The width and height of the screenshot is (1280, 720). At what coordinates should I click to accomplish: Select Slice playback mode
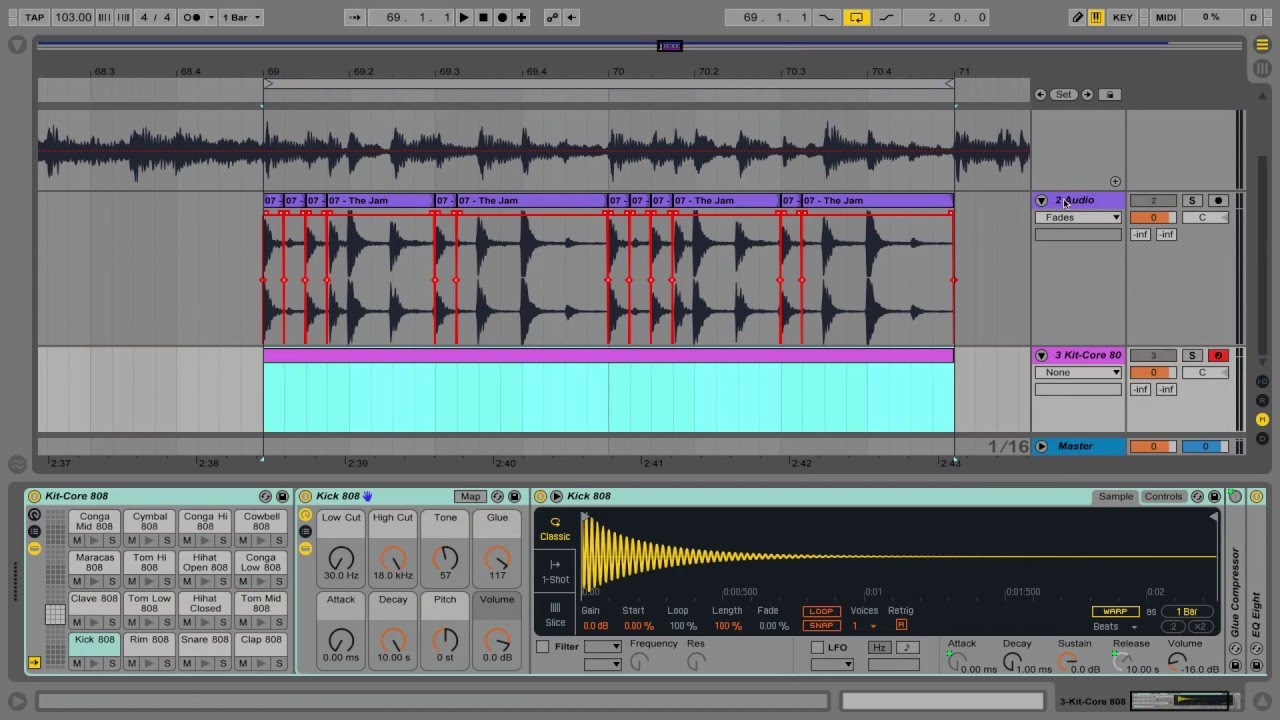point(555,613)
